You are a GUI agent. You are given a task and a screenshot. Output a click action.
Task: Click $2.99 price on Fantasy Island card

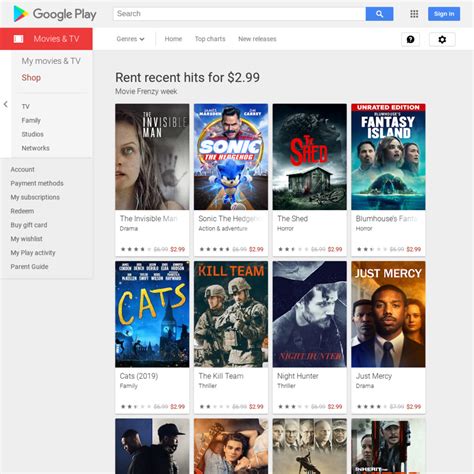413,249
